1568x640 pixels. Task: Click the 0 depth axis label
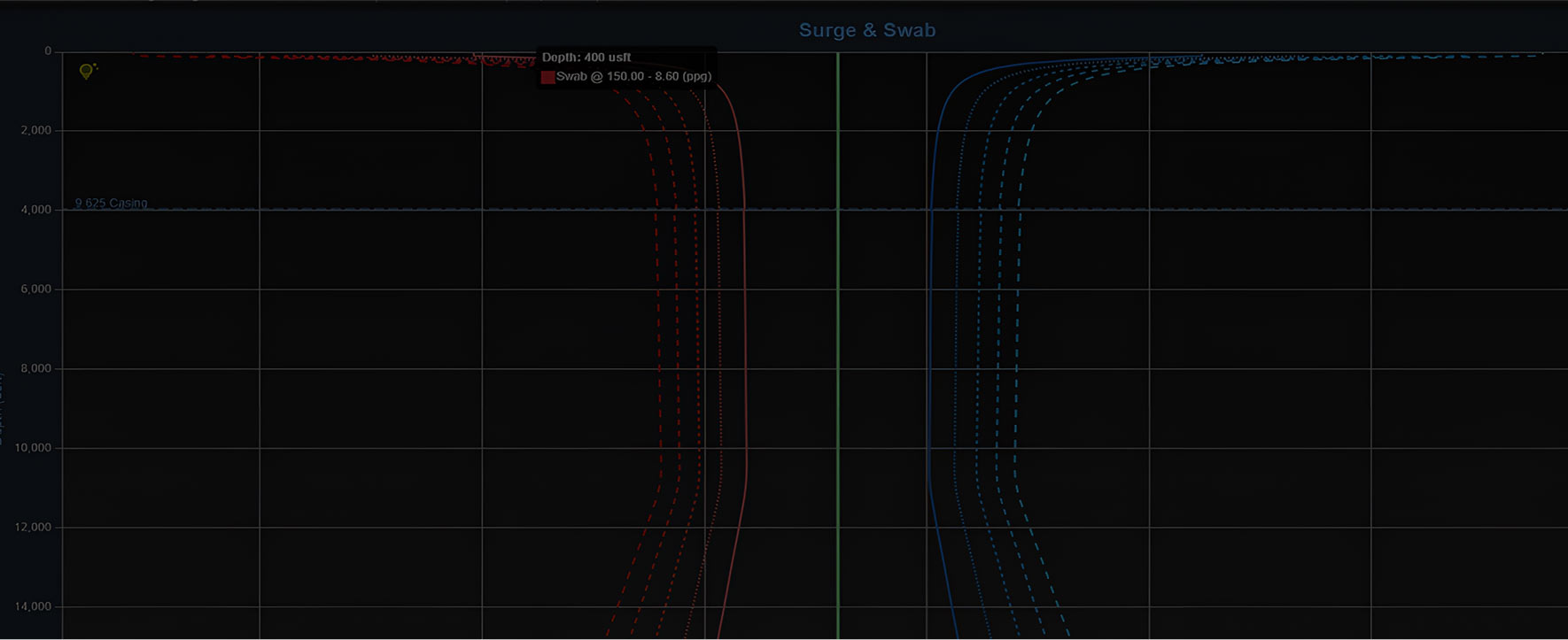(48, 51)
